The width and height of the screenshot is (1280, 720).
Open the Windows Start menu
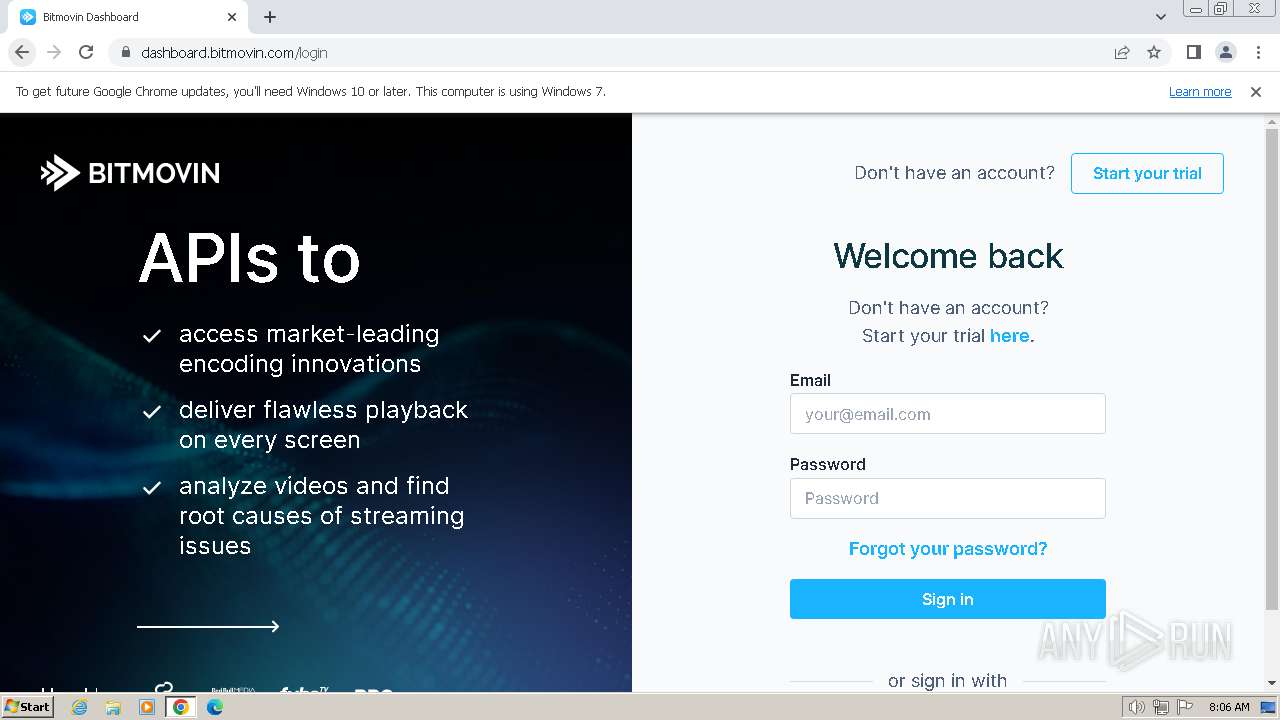pos(27,706)
